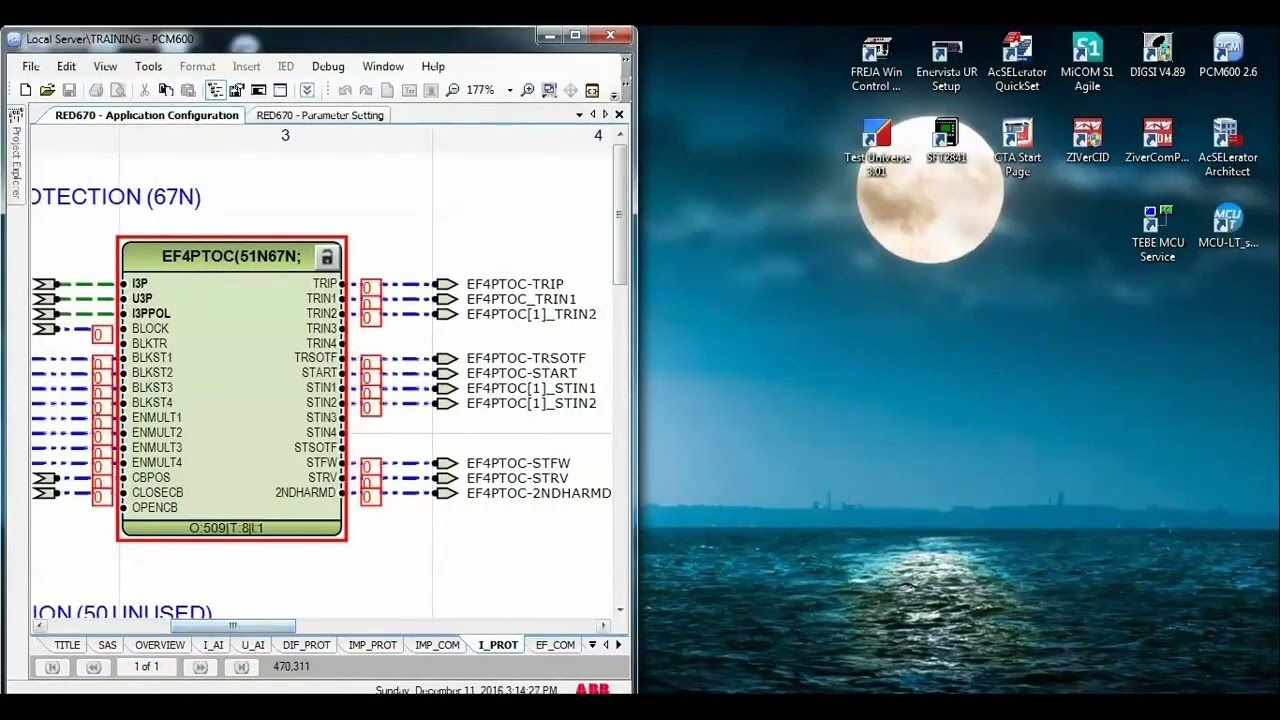1280x720 pixels.
Task: Open the Window menu
Action: coord(383,66)
